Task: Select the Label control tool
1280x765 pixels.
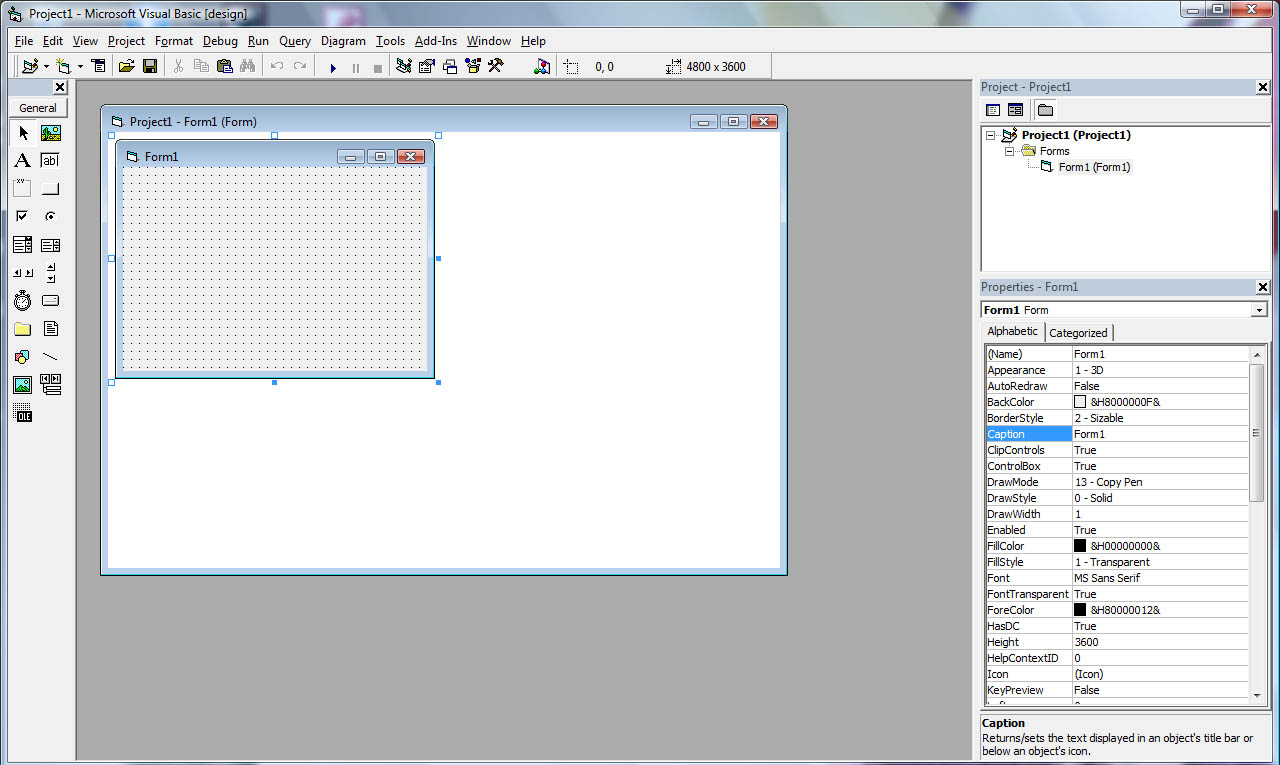Action: click(23, 161)
